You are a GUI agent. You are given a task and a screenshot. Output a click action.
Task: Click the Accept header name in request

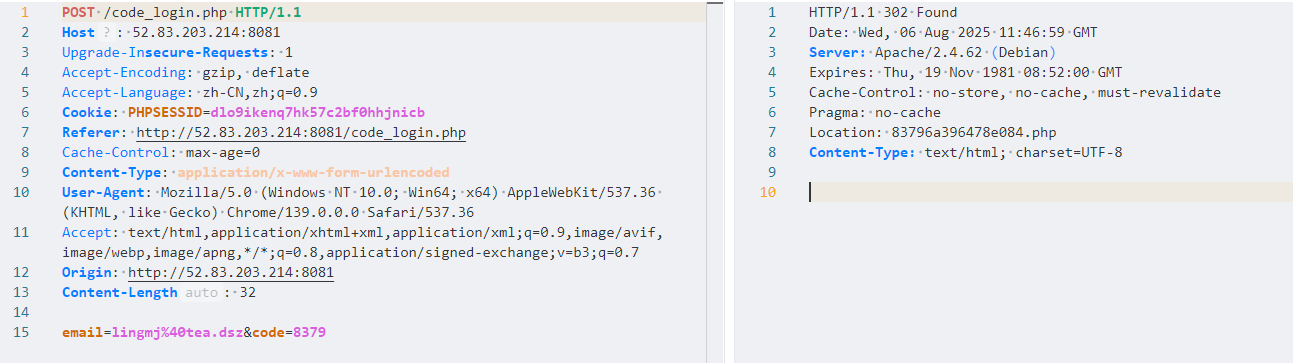coord(86,232)
